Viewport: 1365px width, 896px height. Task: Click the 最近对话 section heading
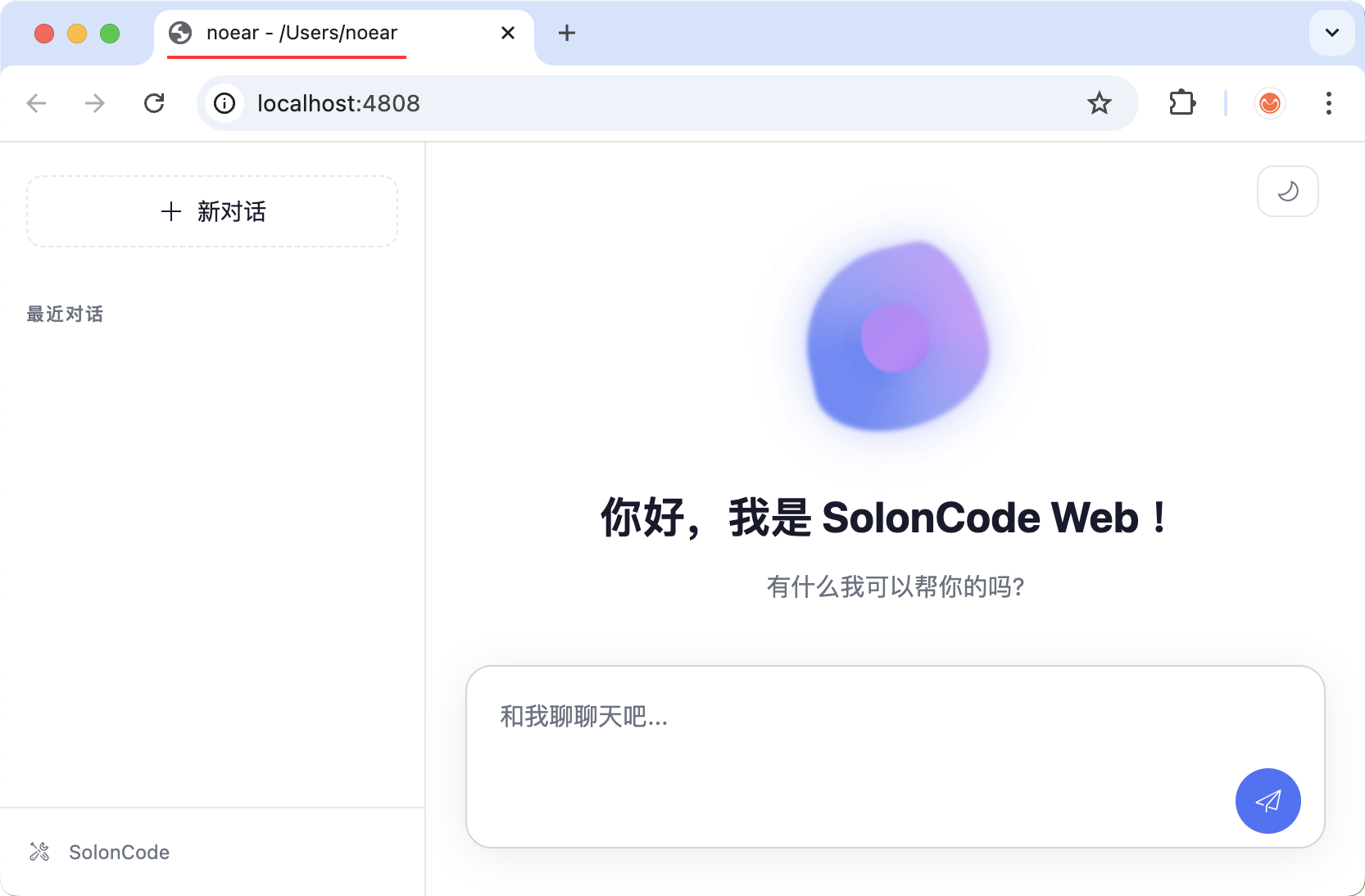coord(65,315)
